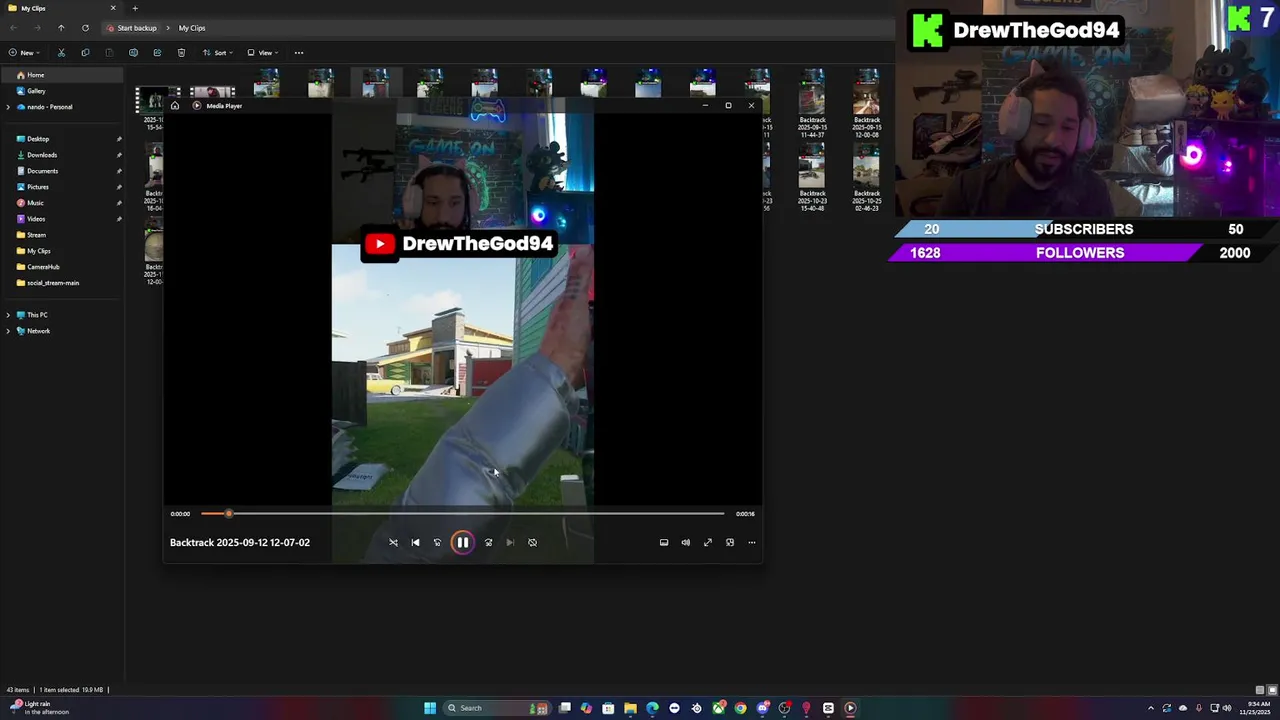
Task: Open mini player view in Media Player
Action: tap(730, 542)
